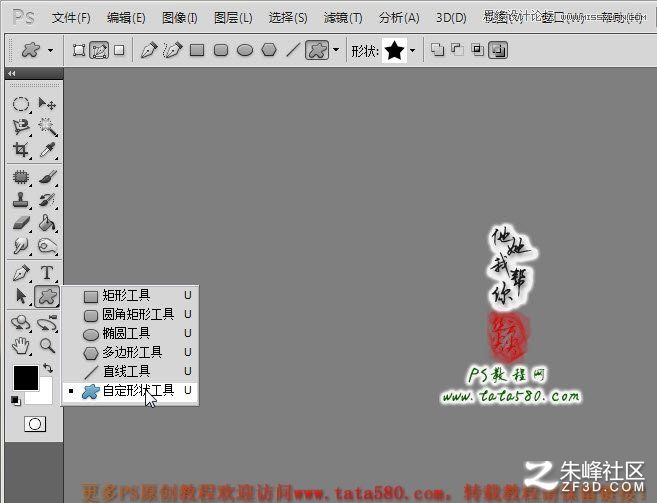Pick the Rectangle shape in the options bar

[x=197, y=50]
